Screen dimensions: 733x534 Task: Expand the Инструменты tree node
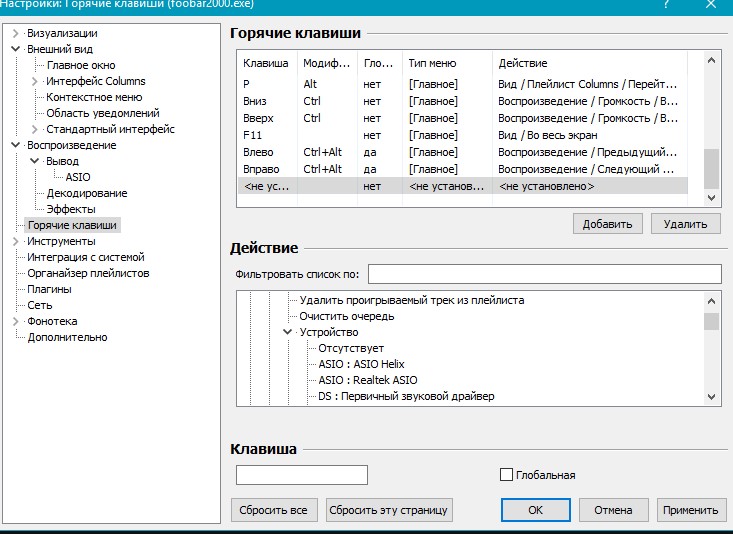(16, 241)
